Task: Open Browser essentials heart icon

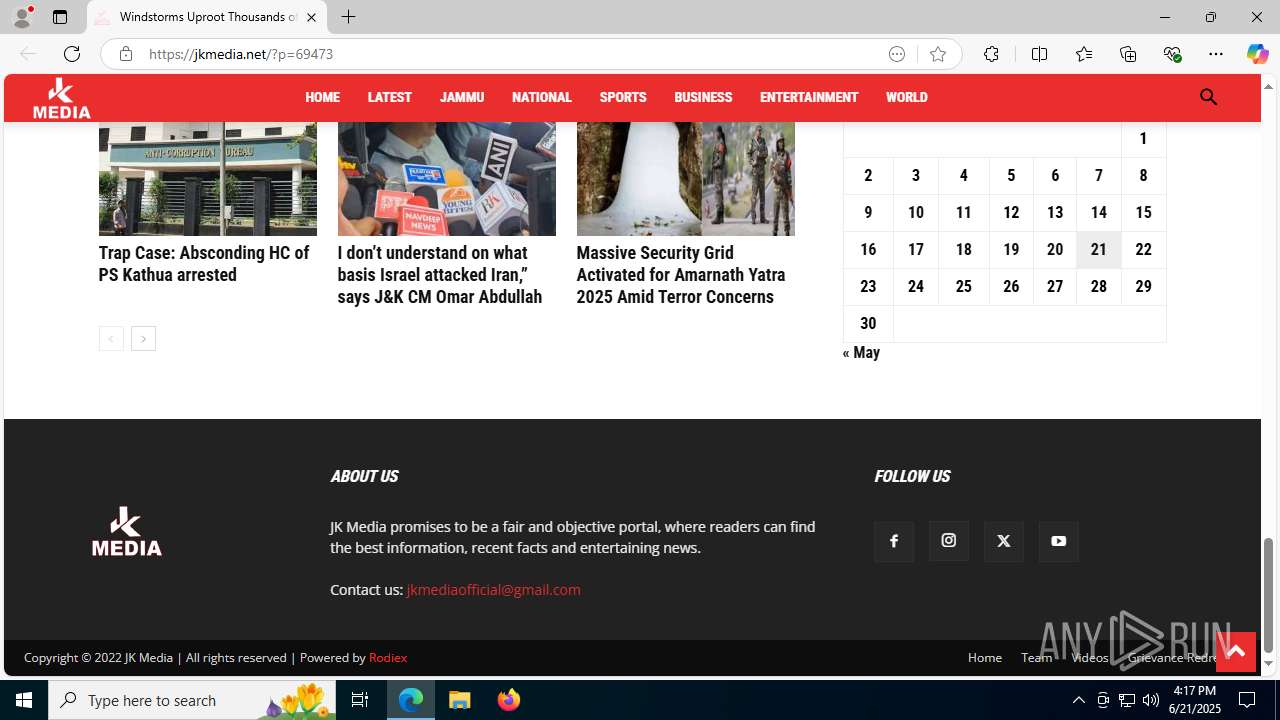Action: (1172, 54)
